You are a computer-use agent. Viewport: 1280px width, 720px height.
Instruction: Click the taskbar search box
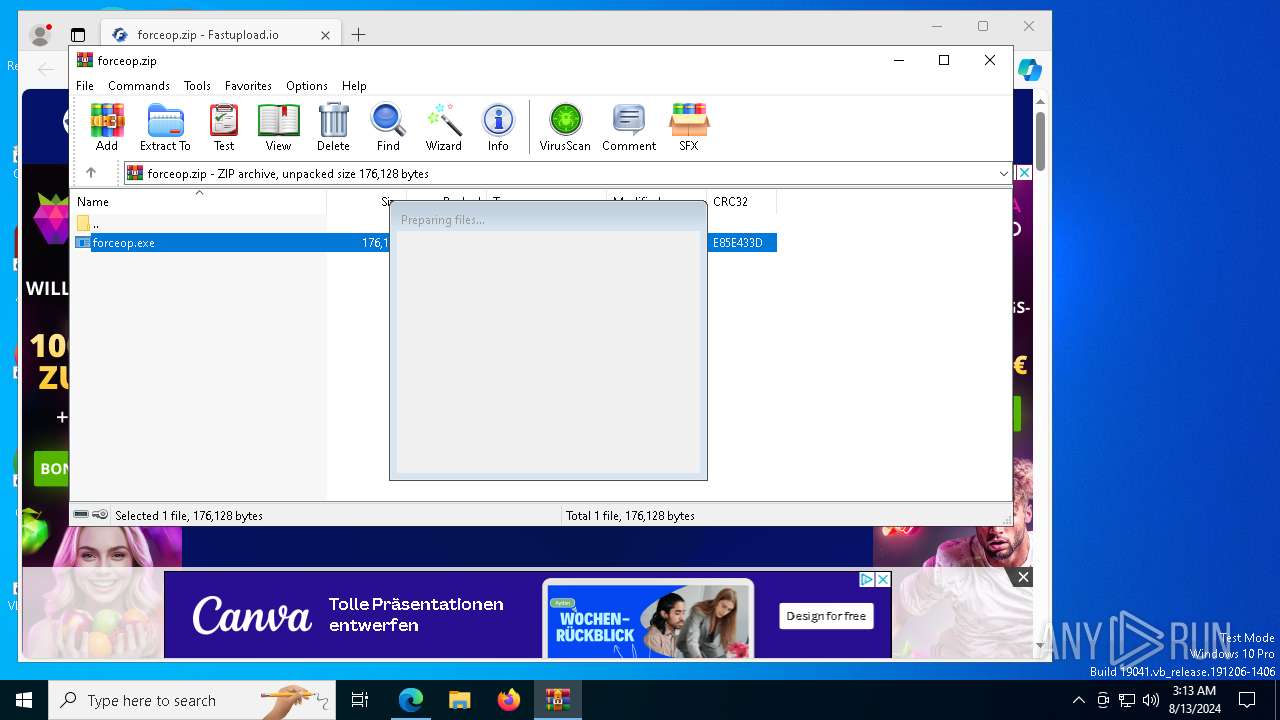click(192, 700)
